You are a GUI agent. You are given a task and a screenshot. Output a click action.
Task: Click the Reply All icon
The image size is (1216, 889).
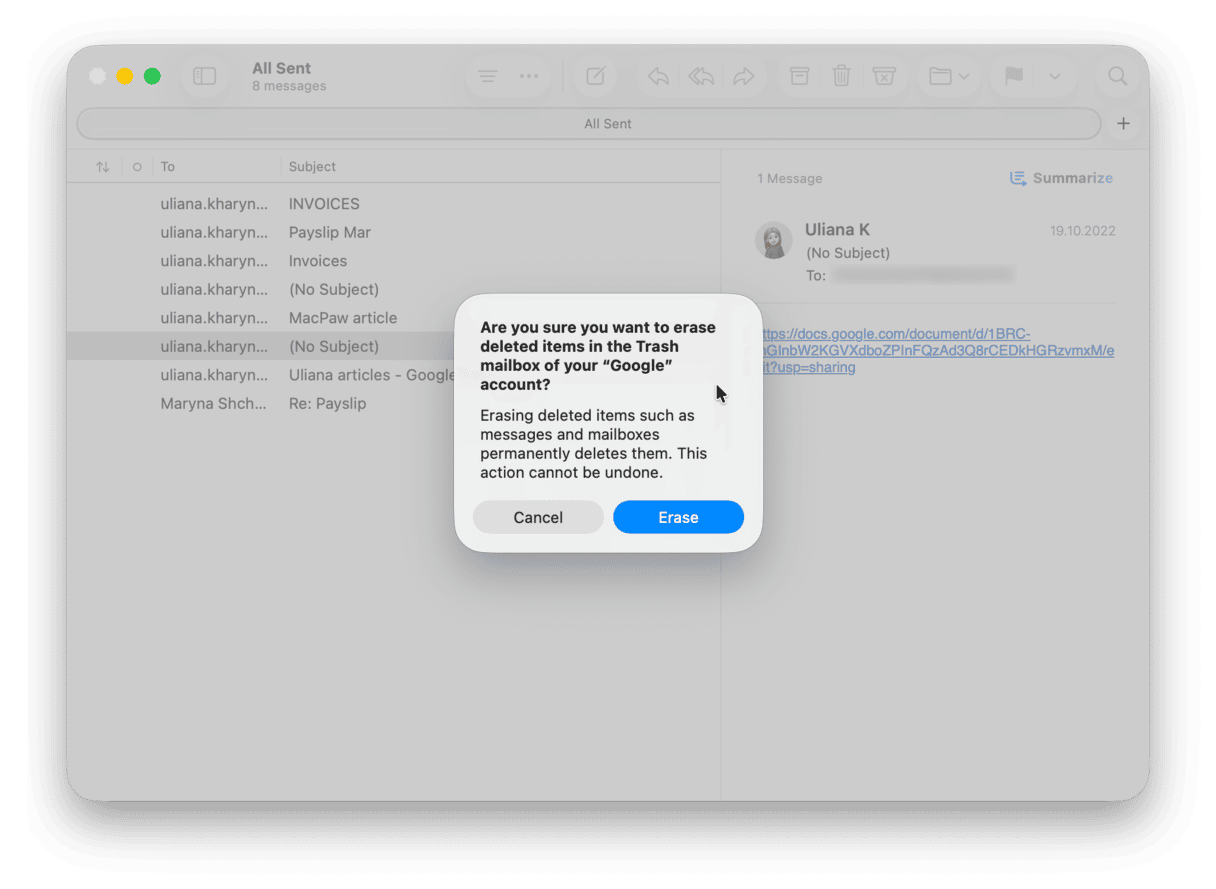pos(701,77)
